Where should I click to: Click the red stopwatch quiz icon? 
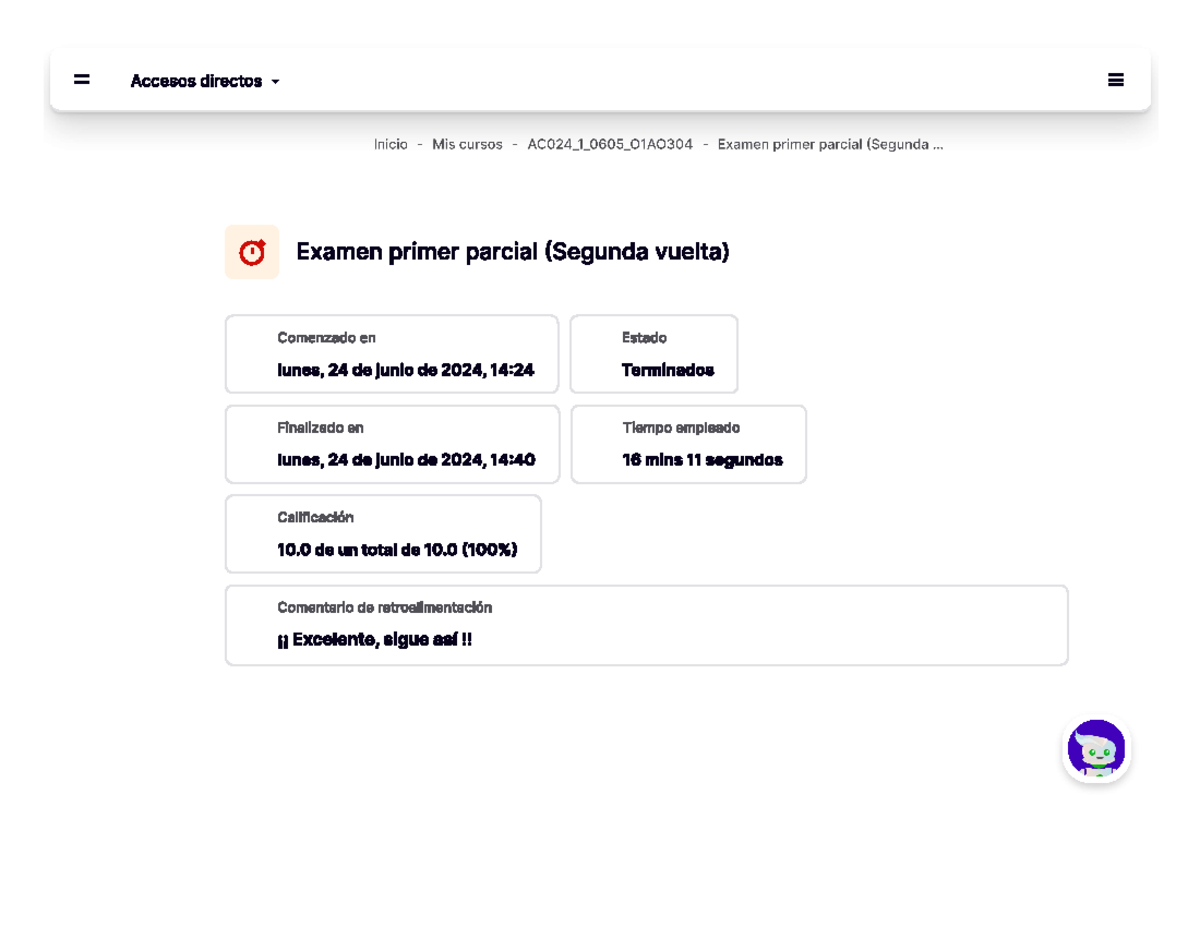(x=252, y=252)
